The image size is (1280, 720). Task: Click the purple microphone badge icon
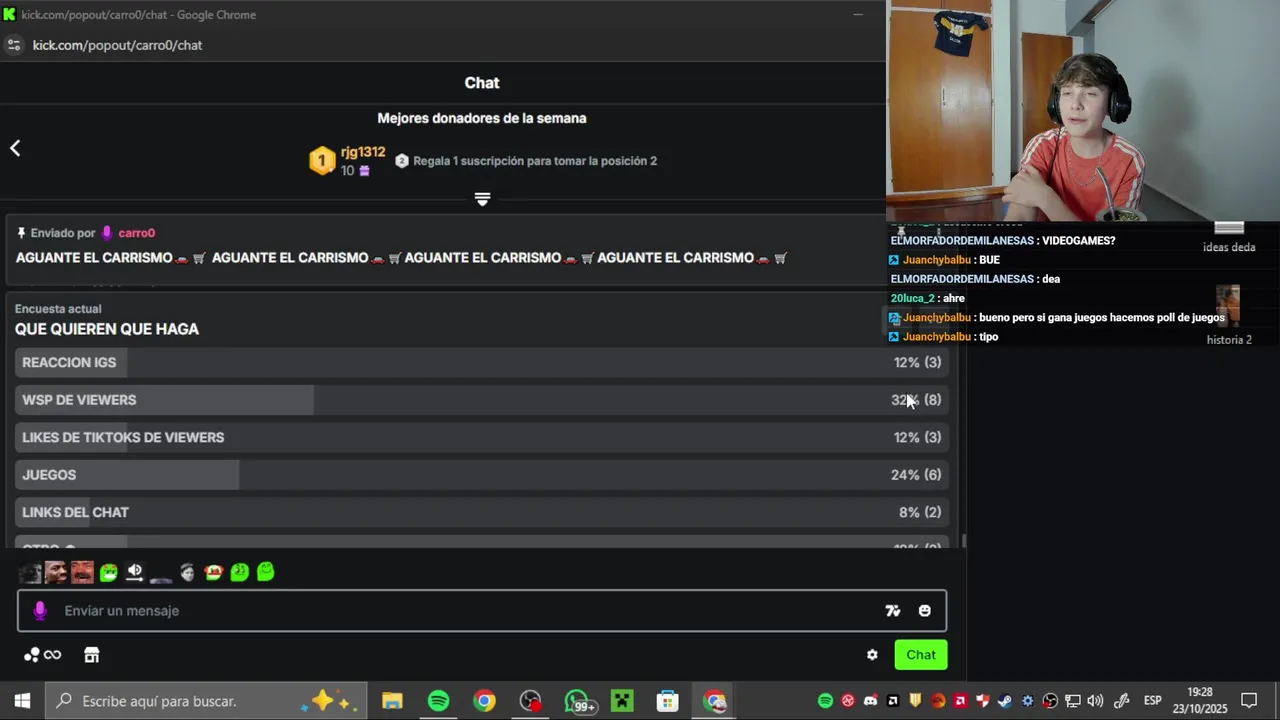[x=40, y=611]
